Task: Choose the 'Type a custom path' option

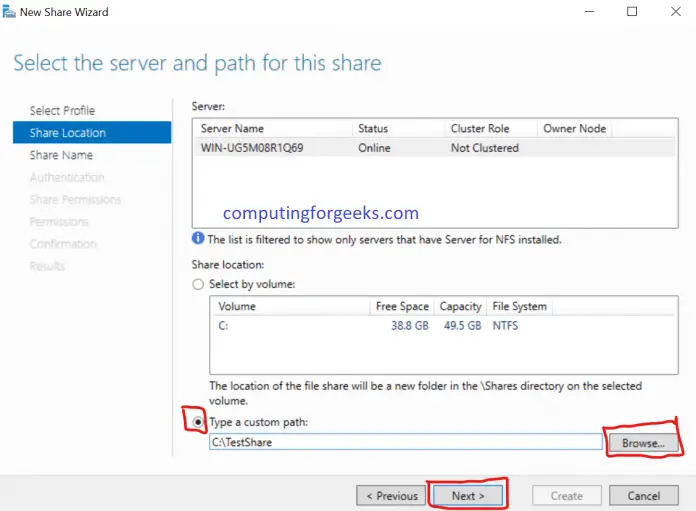Action: tap(198, 422)
